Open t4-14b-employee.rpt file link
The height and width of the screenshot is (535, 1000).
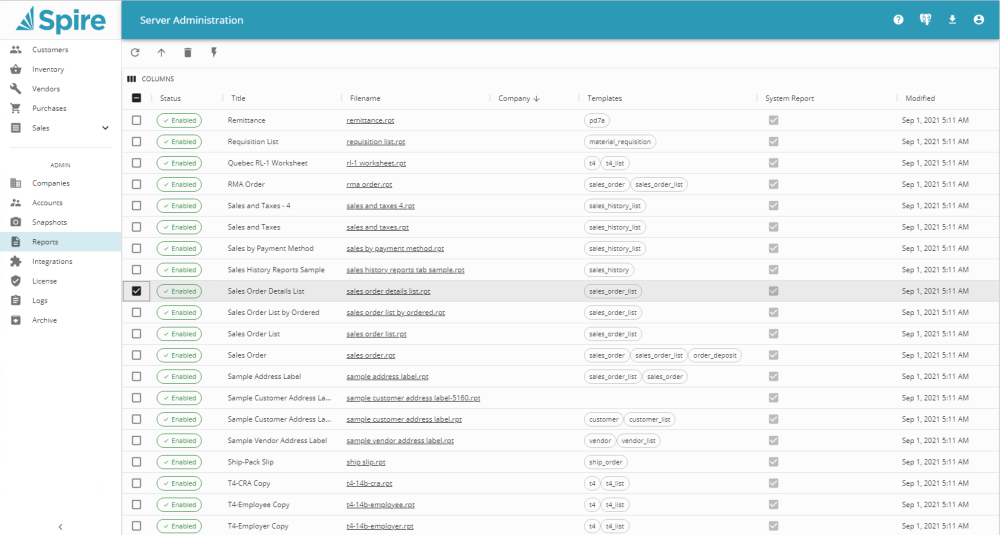pos(380,504)
